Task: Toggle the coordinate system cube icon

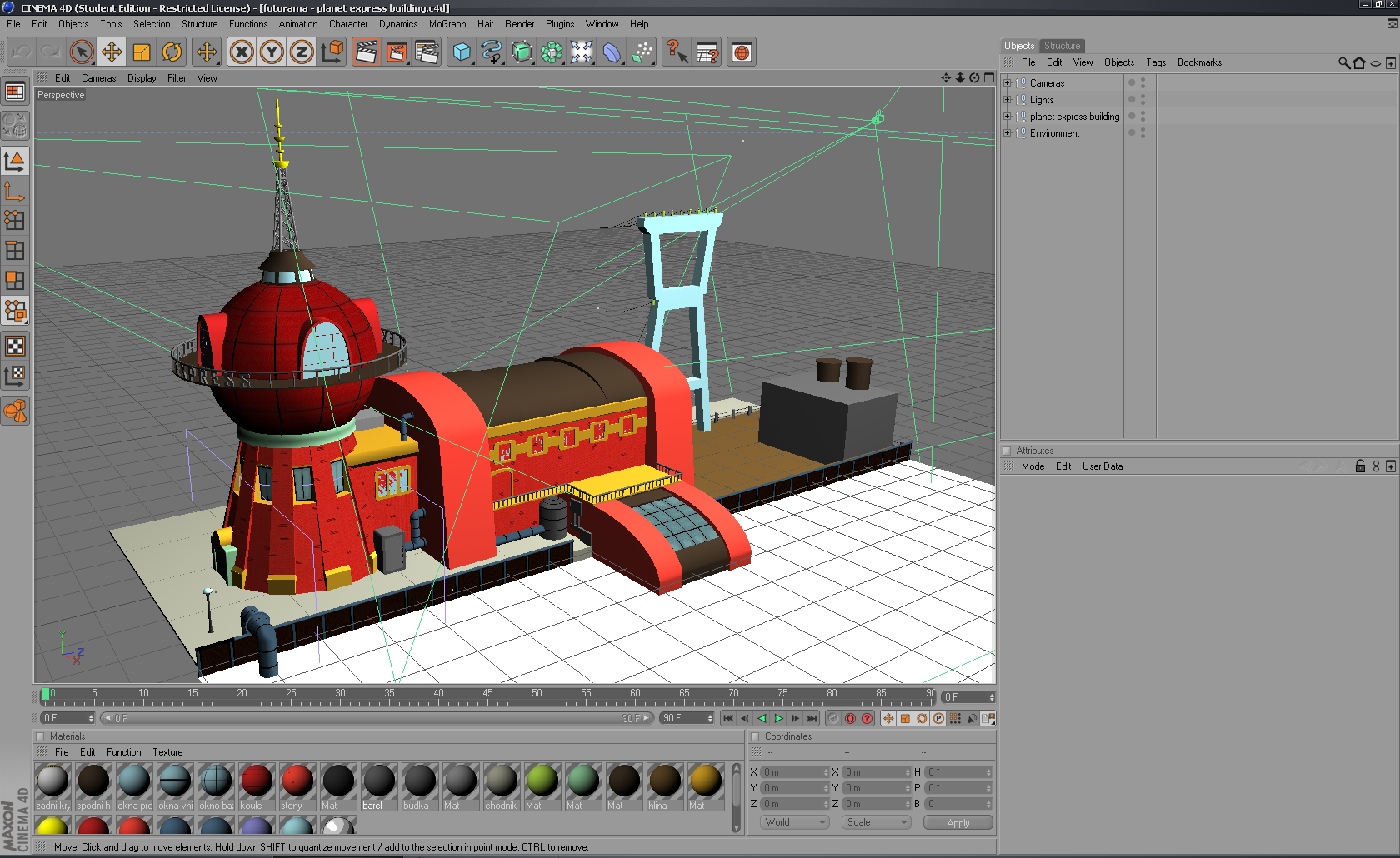Action: pyautogui.click(x=332, y=52)
